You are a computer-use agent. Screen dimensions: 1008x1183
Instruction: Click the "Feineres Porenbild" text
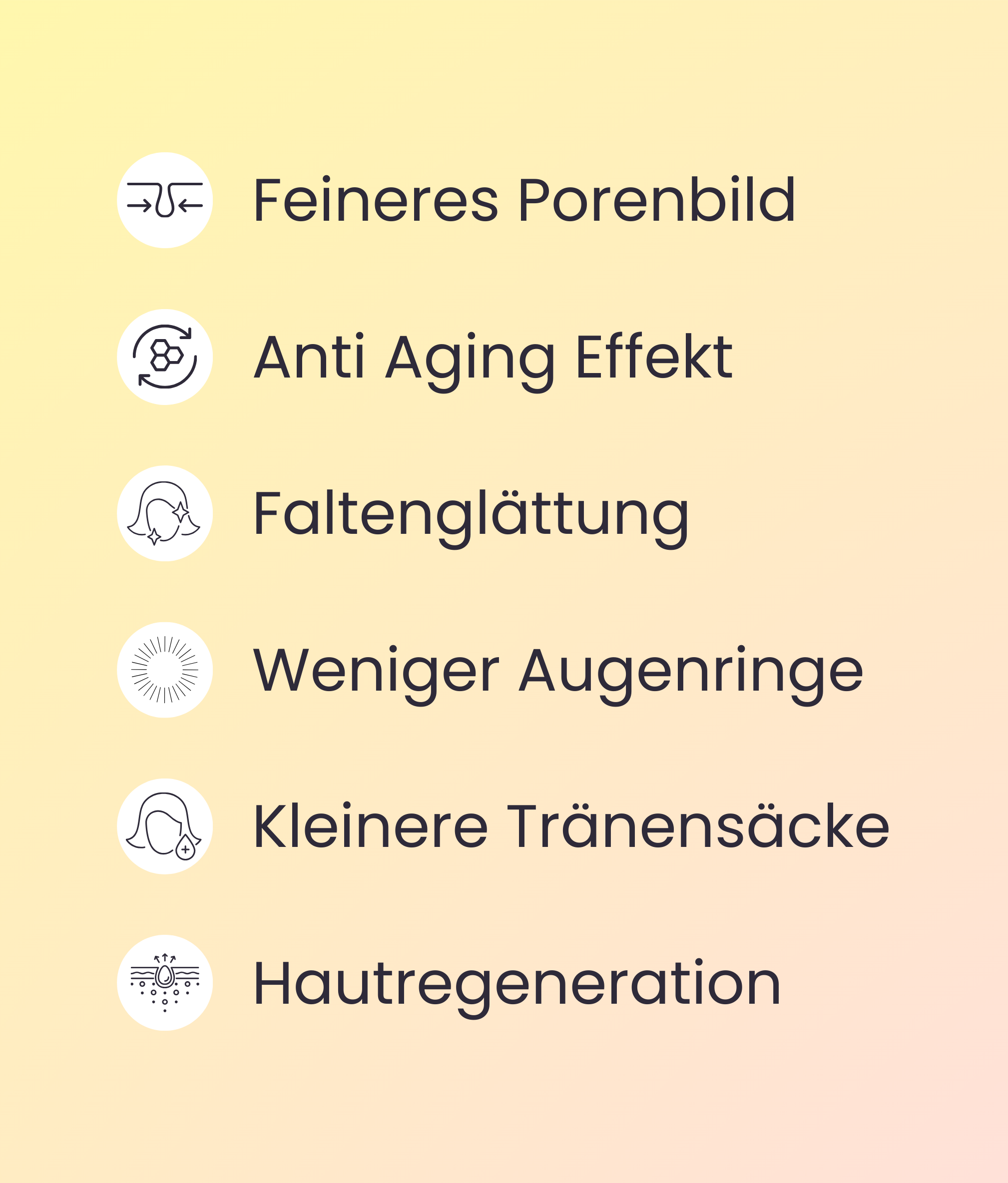coord(523,200)
